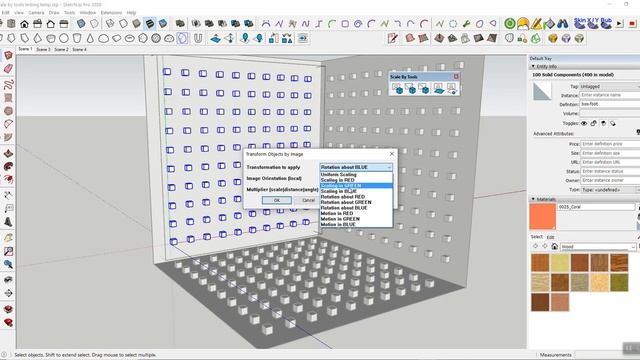This screenshot has height=360, width=640.
Task: Enable X-ray face style icon
Action: point(81,24)
